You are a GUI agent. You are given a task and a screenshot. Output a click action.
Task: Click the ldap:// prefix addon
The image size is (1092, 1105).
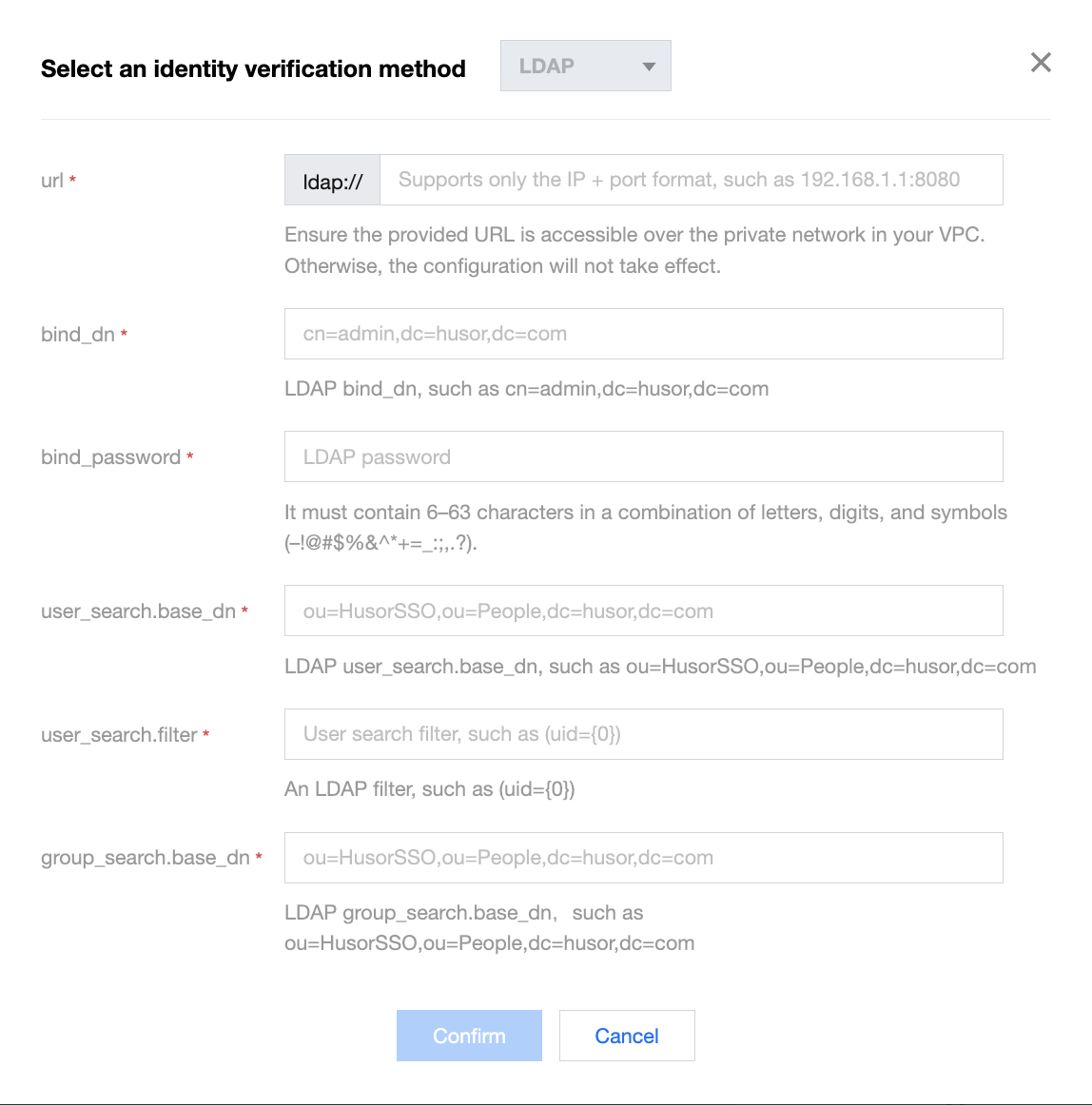332,181
